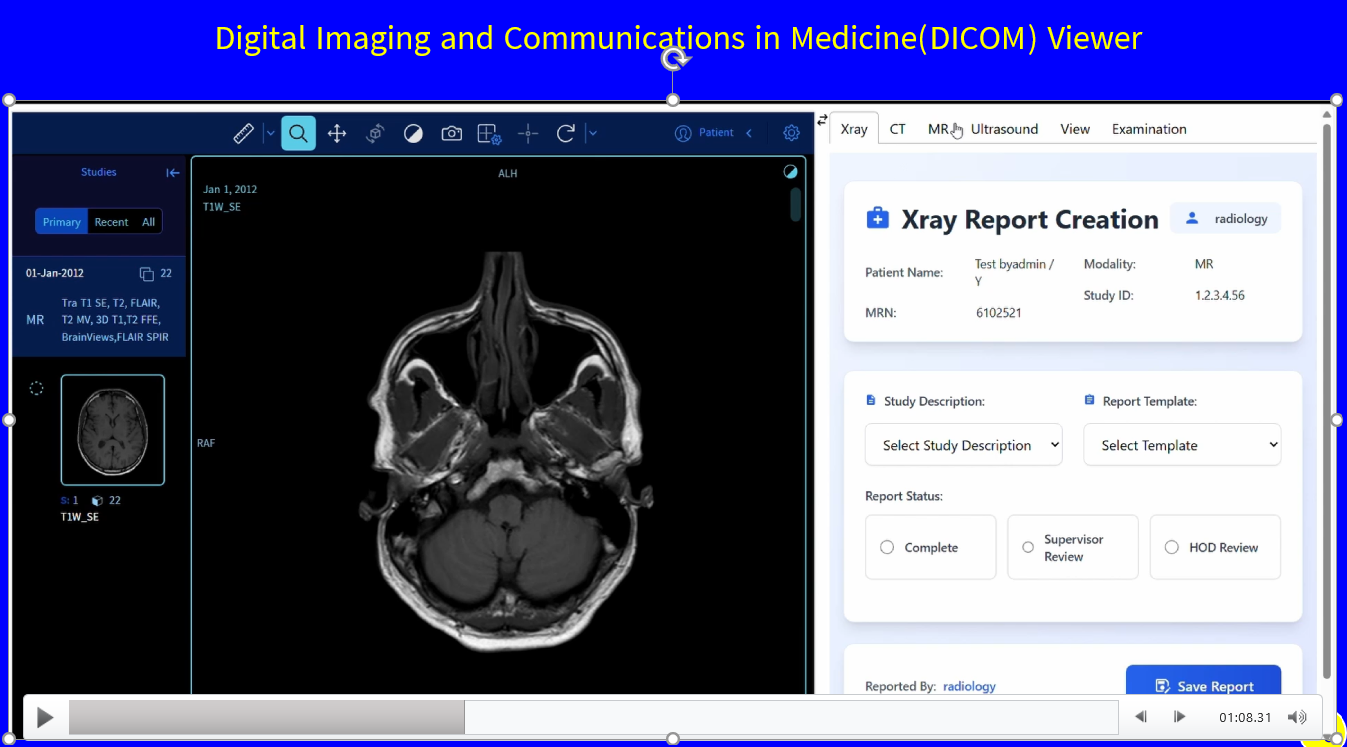This screenshot has height=747, width=1347.
Task: Click the Patient info icon
Action: point(684,133)
